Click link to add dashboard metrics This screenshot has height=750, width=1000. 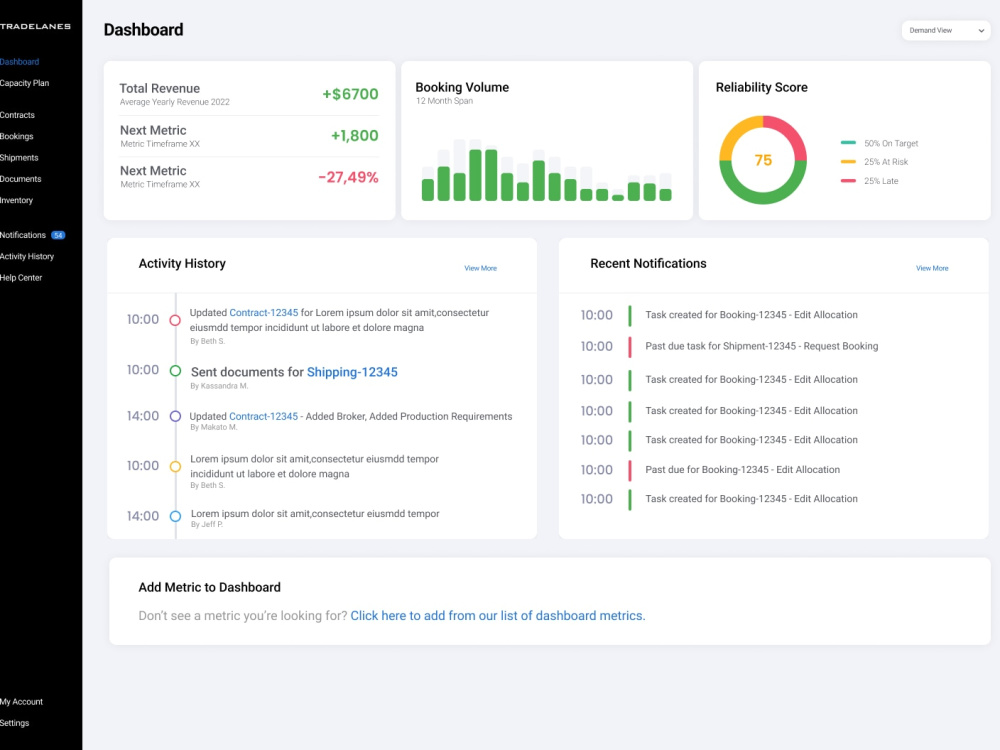click(497, 615)
